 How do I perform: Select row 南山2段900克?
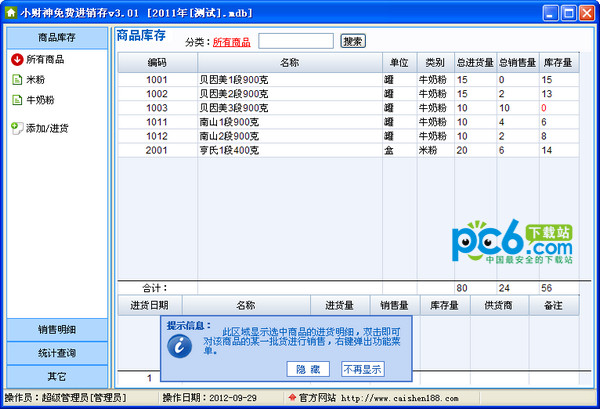(348, 136)
